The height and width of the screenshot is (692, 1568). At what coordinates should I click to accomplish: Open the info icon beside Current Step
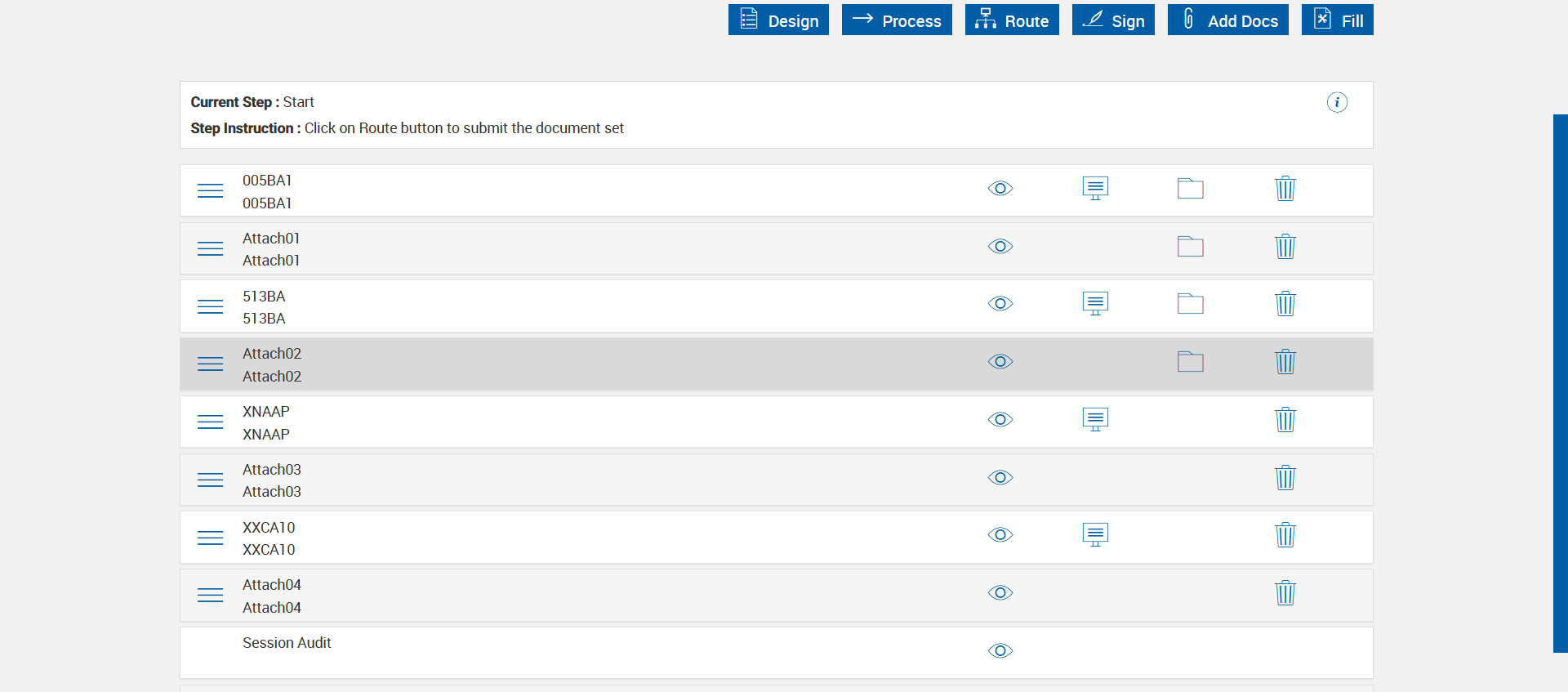coord(1336,102)
